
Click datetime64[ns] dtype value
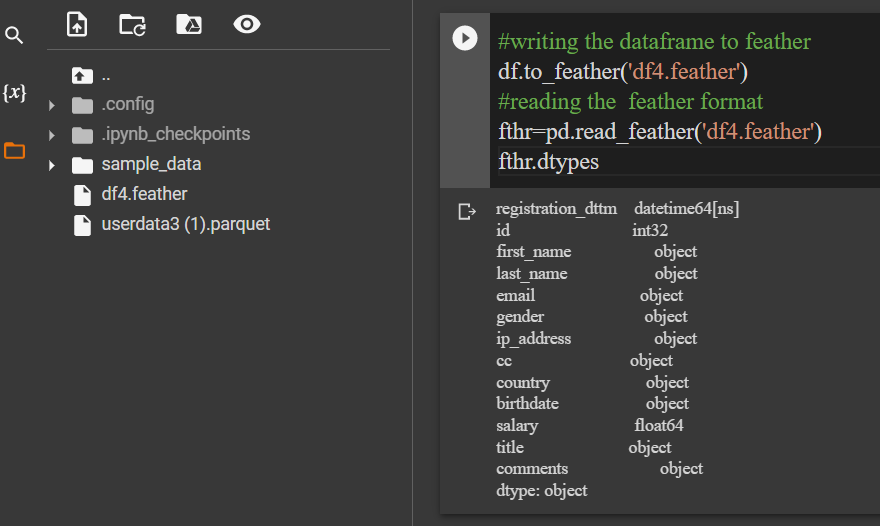(686, 209)
